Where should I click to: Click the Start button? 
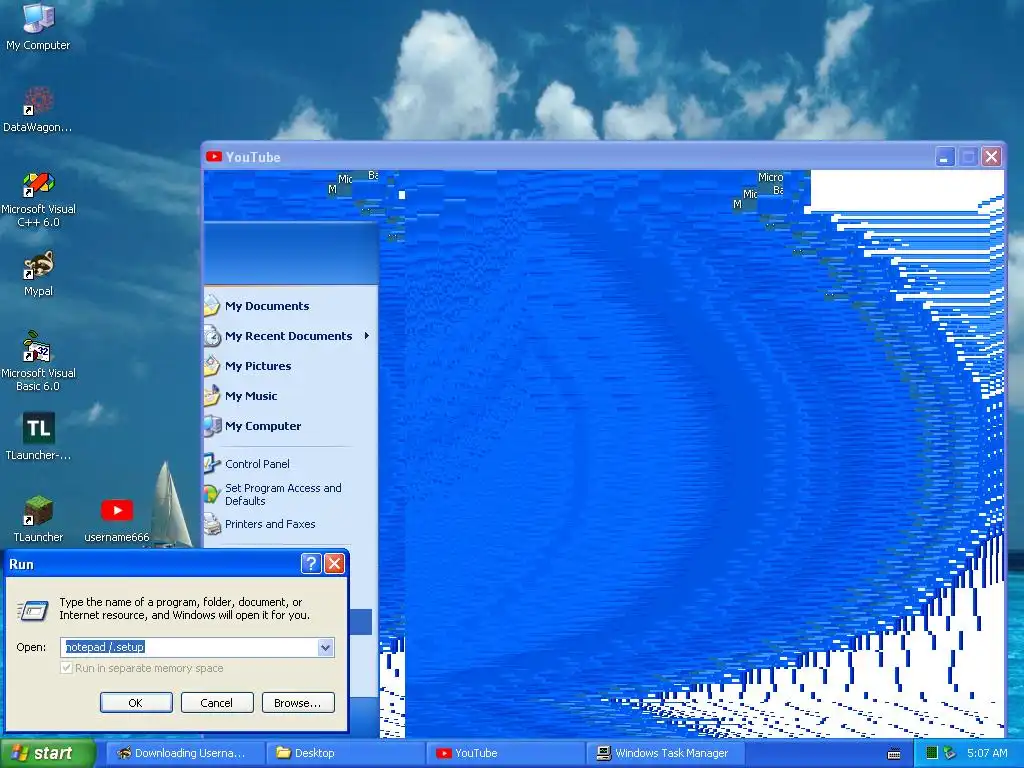48,753
